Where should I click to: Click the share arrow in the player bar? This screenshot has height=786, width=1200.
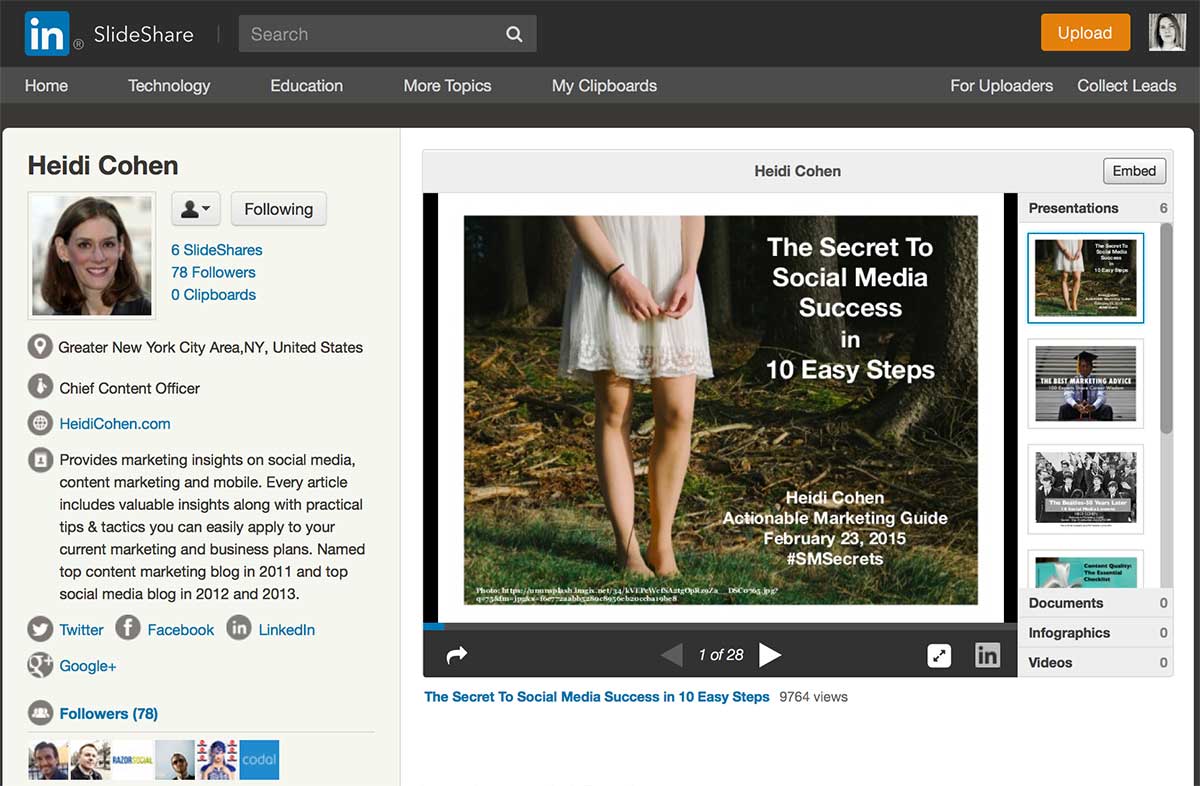(x=456, y=655)
